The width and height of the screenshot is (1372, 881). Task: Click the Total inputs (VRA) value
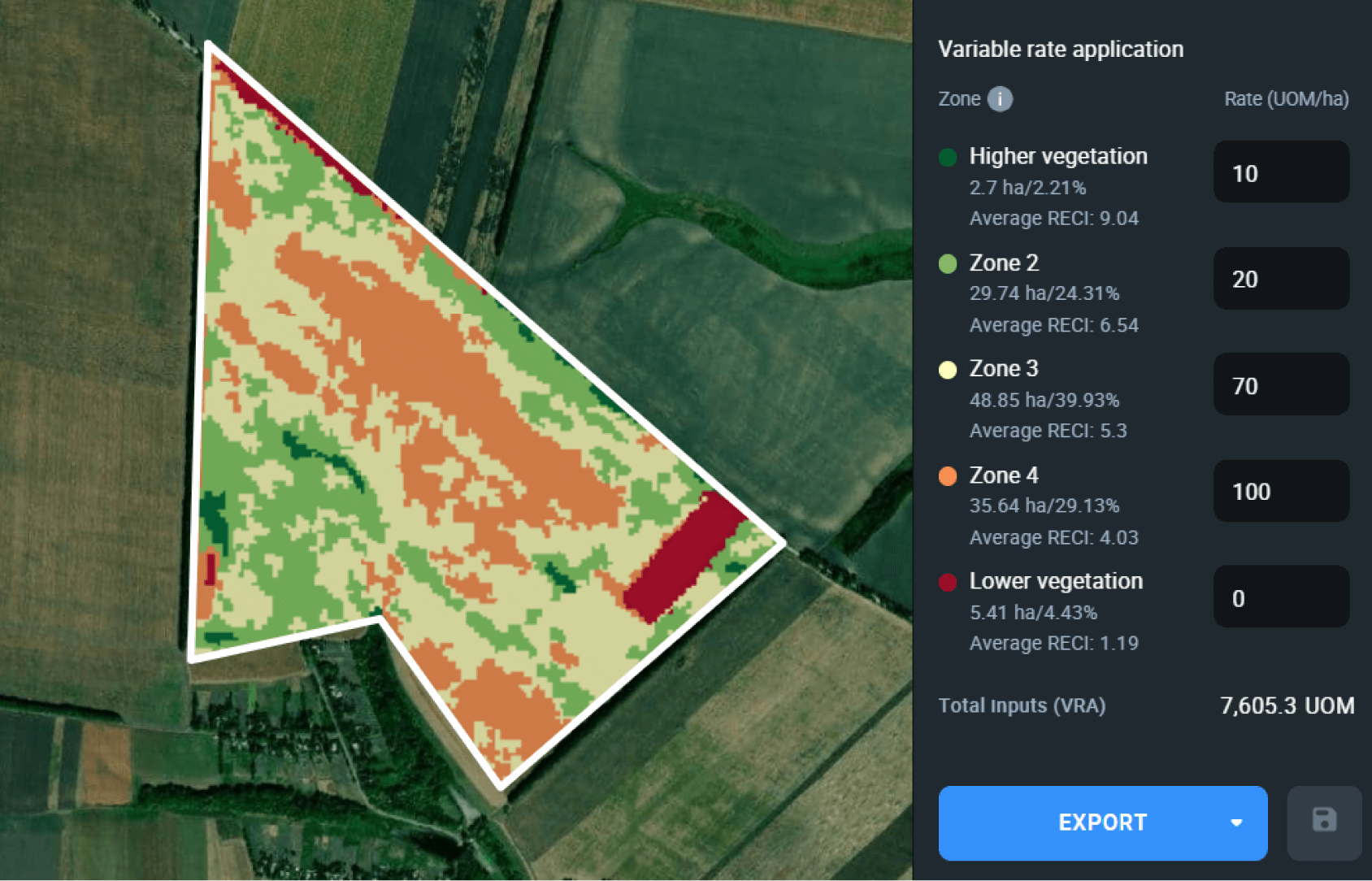(1287, 705)
